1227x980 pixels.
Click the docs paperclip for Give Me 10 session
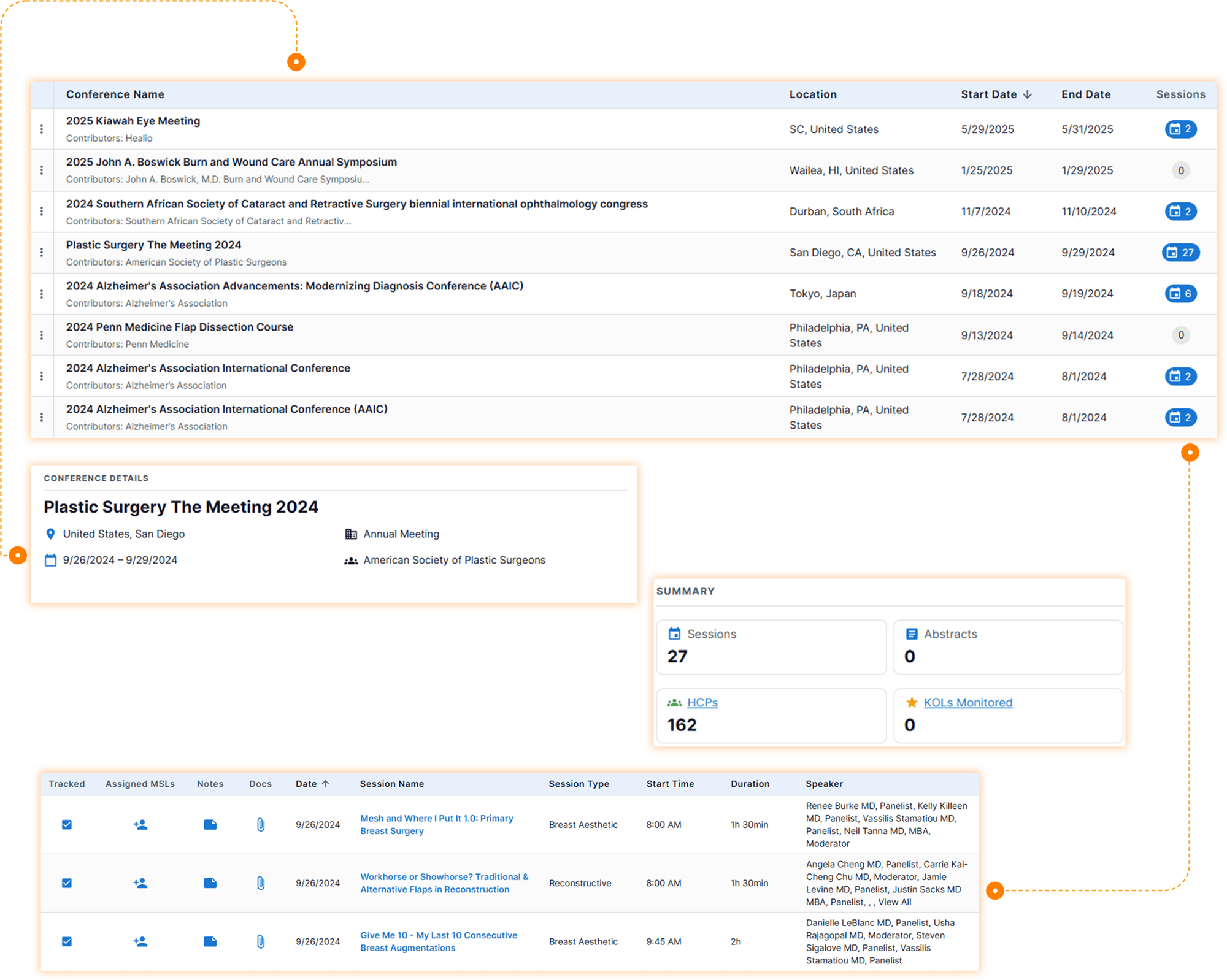click(x=261, y=941)
